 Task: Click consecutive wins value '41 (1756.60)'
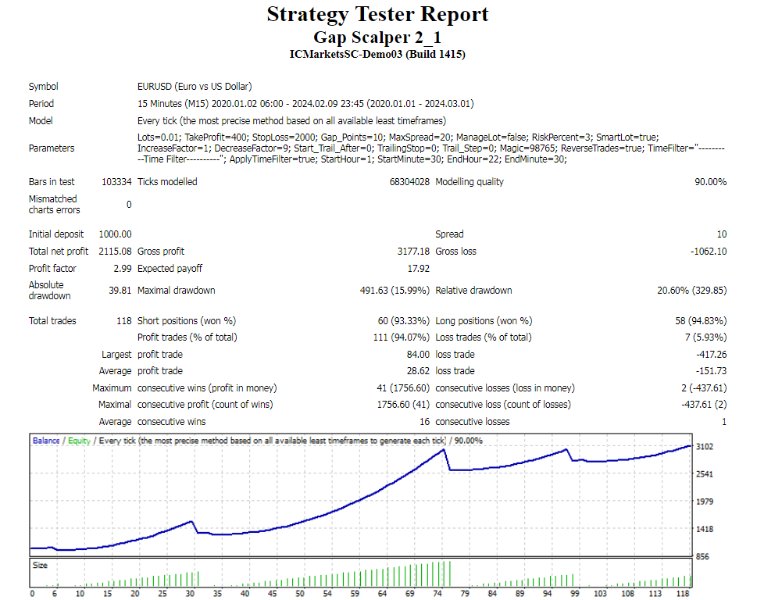[x=403, y=388]
